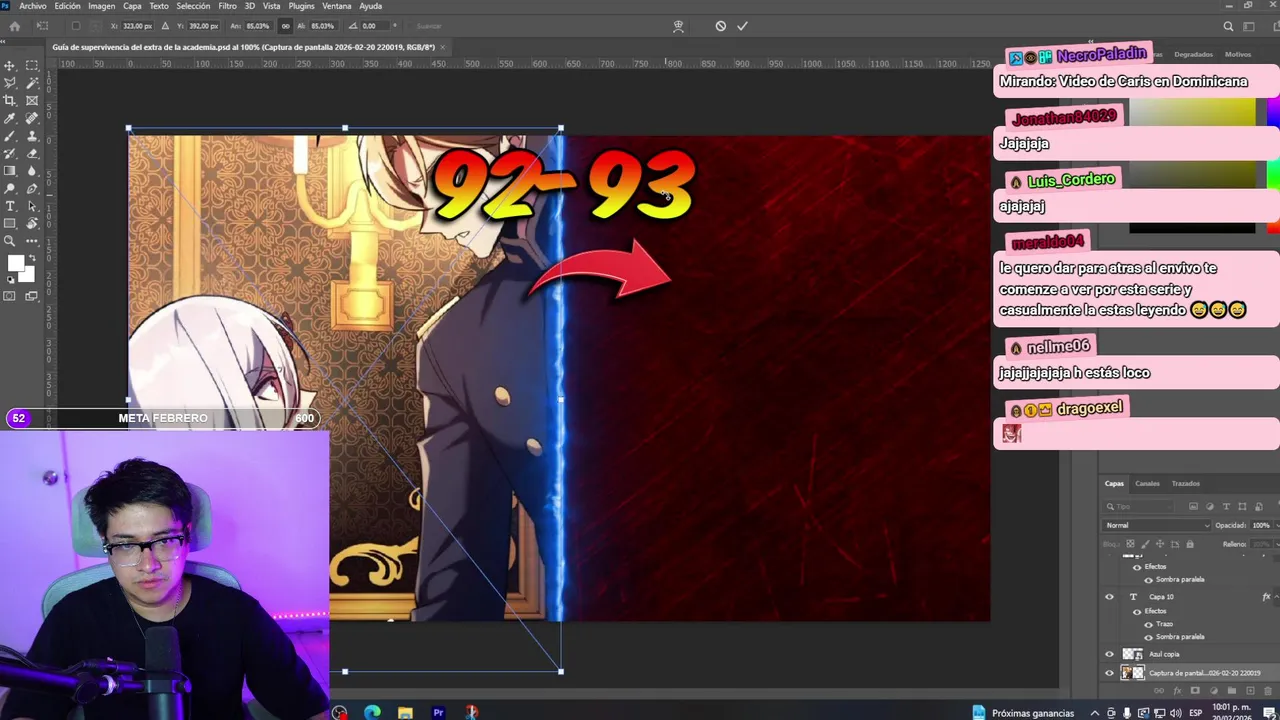Select the Eyedropper tool

pyautogui.click(x=9, y=118)
